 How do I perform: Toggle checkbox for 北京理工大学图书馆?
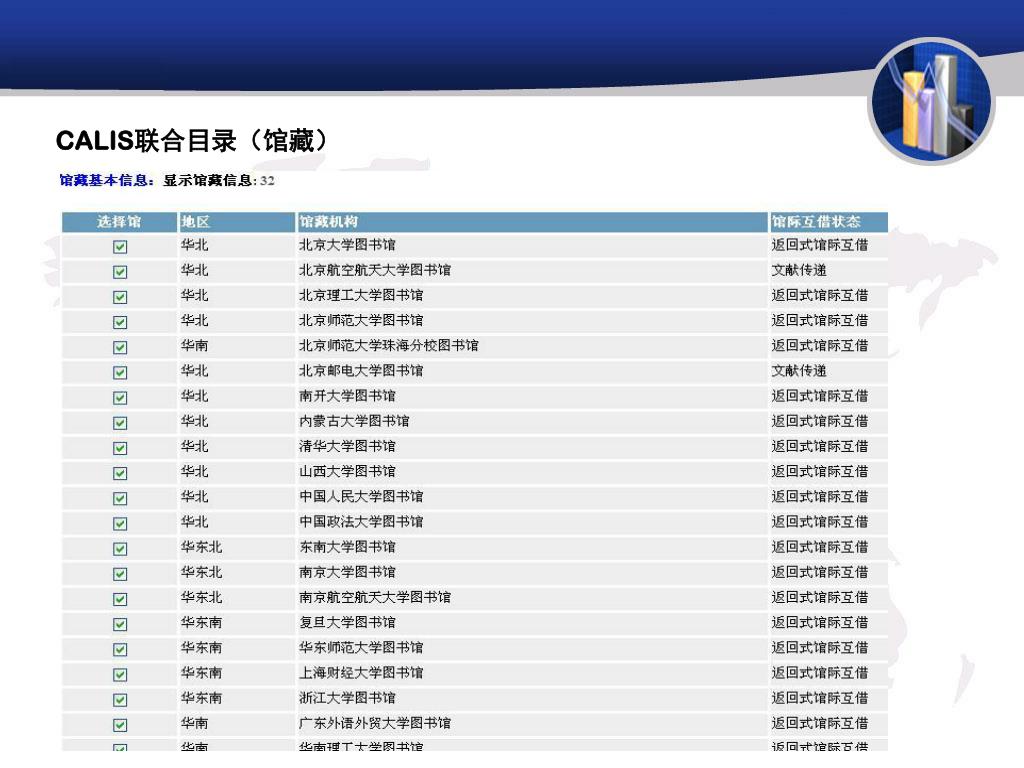point(120,297)
